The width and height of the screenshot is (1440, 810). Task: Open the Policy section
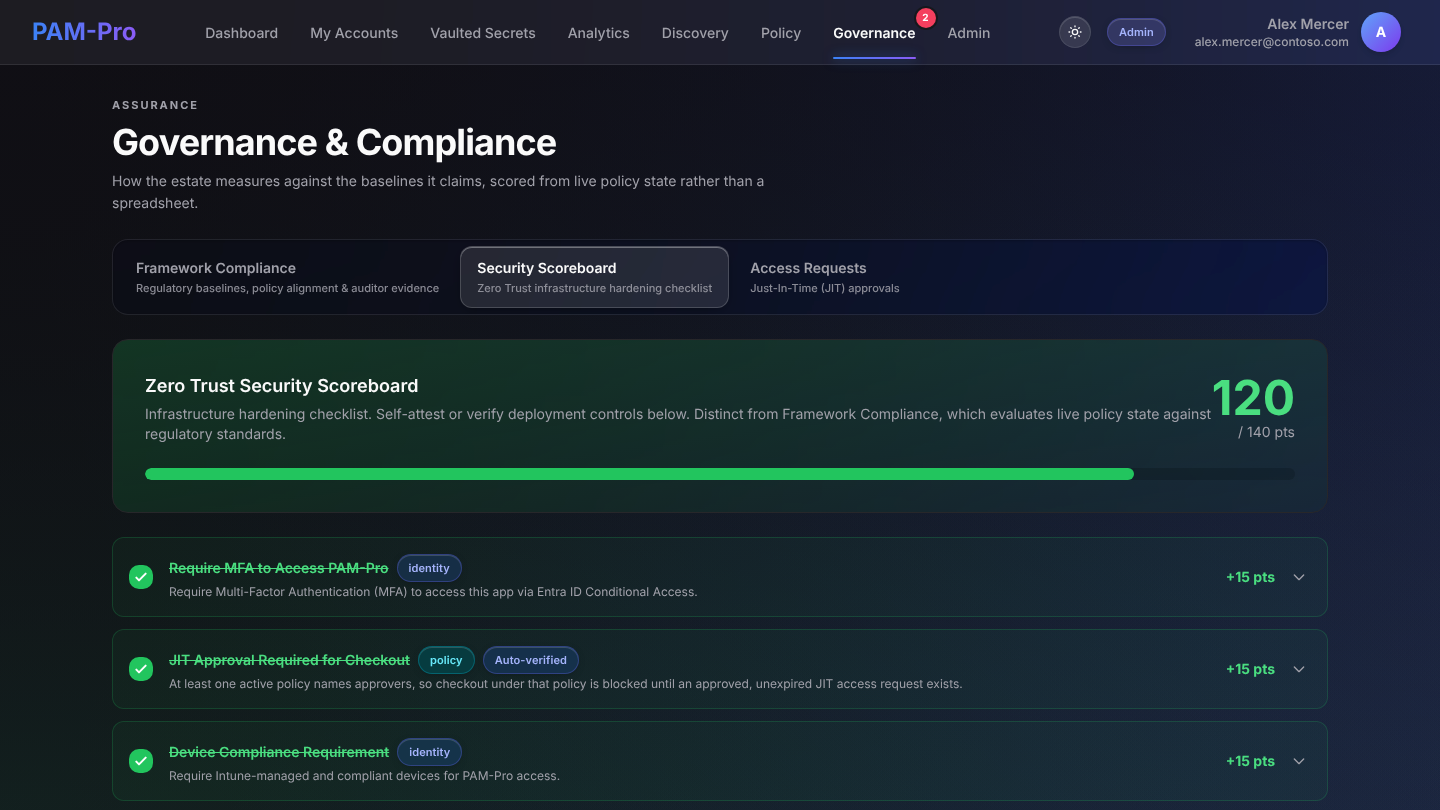click(x=781, y=33)
